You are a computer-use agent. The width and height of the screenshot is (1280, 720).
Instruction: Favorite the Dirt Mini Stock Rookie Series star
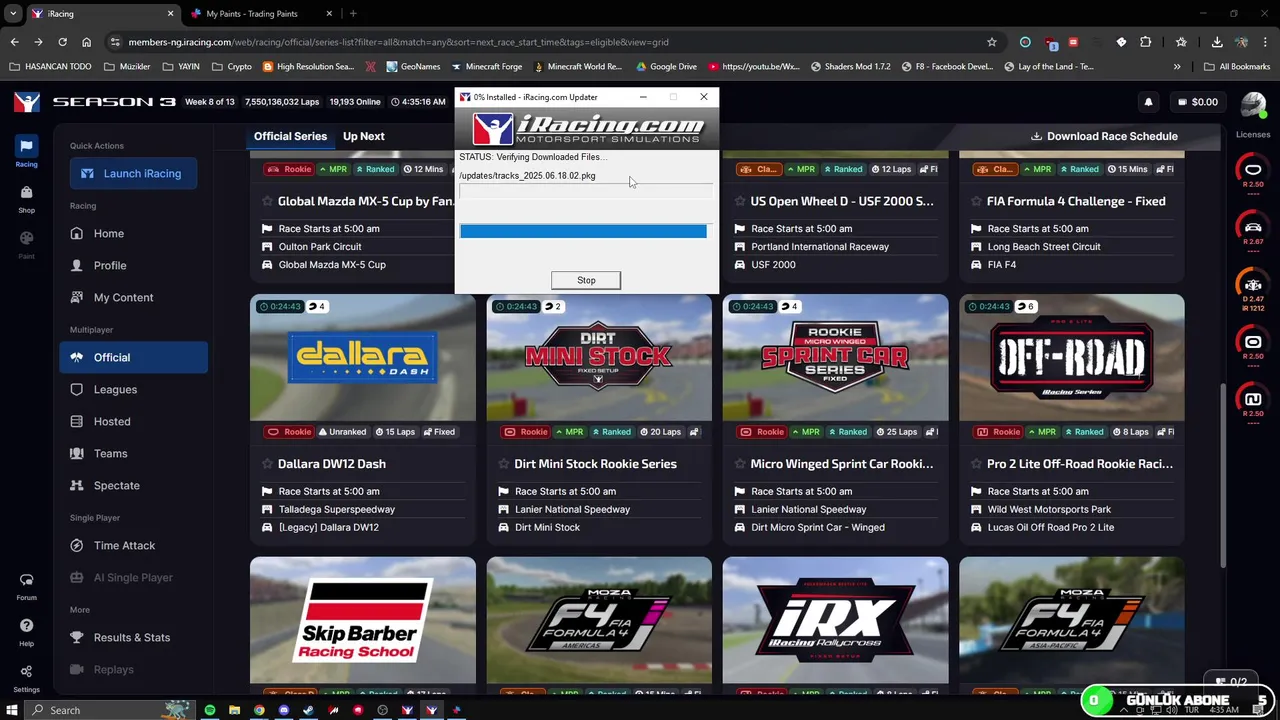click(x=503, y=464)
